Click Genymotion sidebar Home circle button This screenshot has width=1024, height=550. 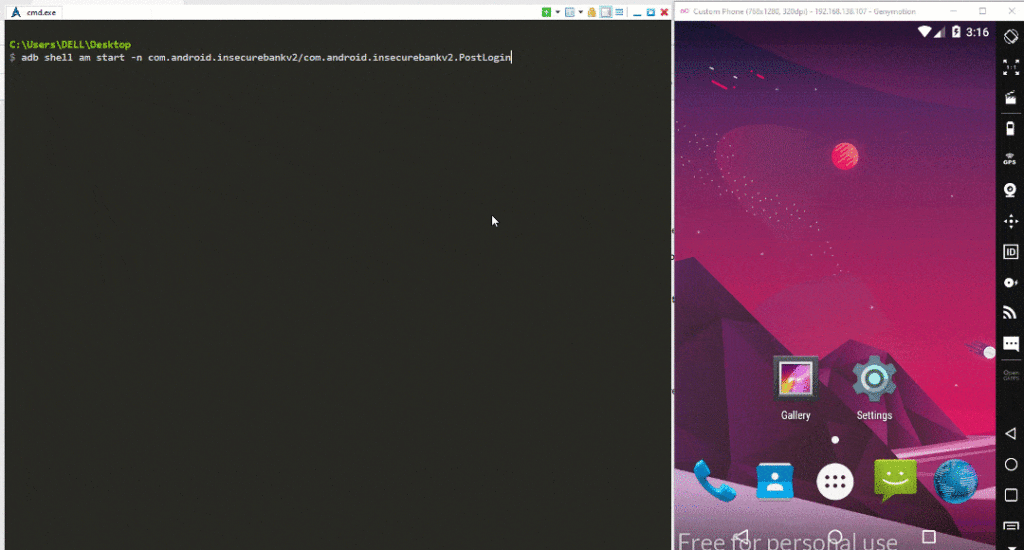1010,464
